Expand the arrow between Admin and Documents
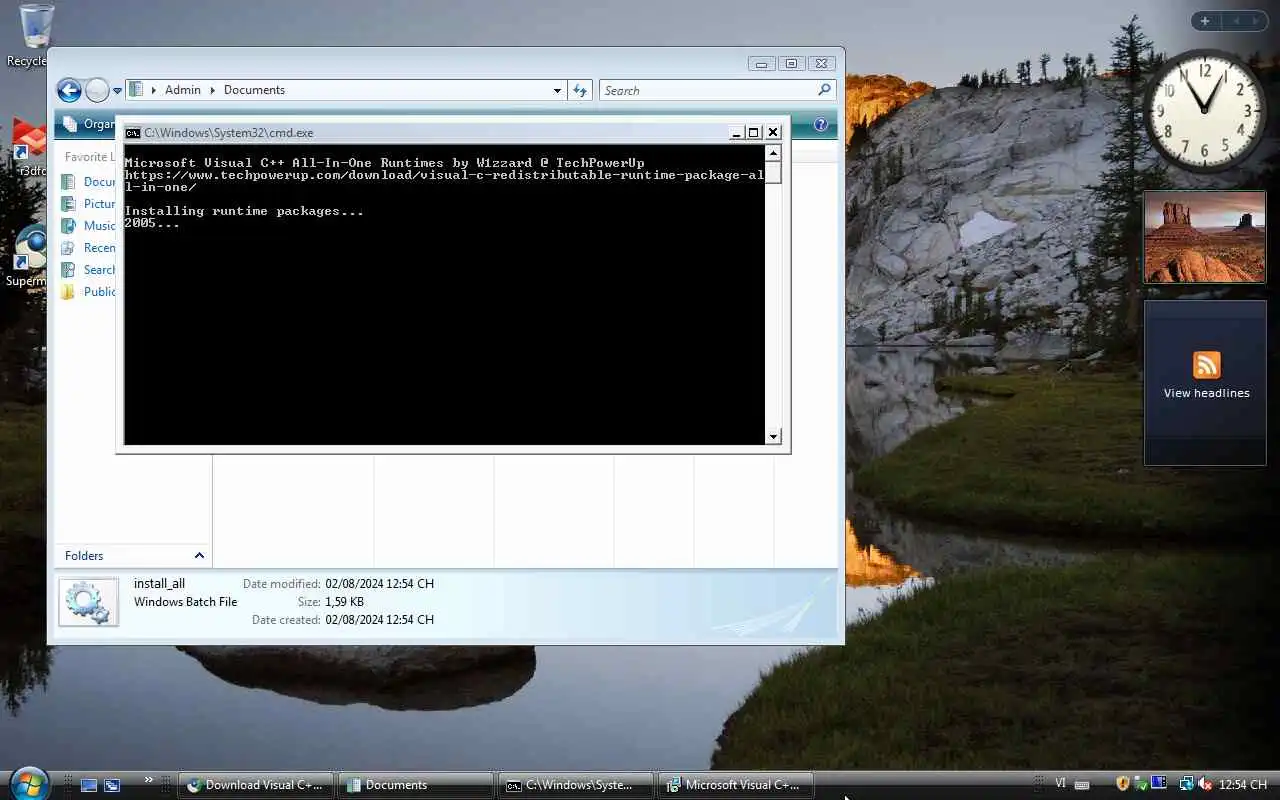 tap(212, 90)
